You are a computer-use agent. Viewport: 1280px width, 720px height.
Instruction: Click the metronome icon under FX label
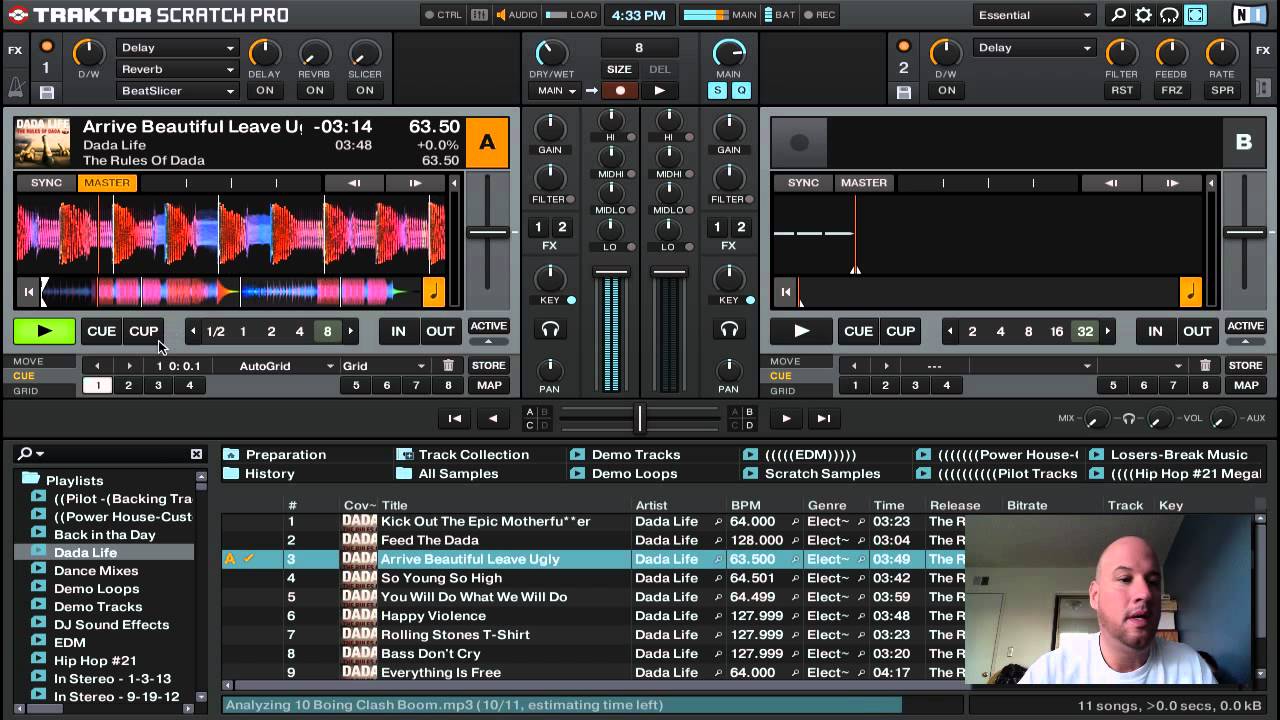pos(15,88)
